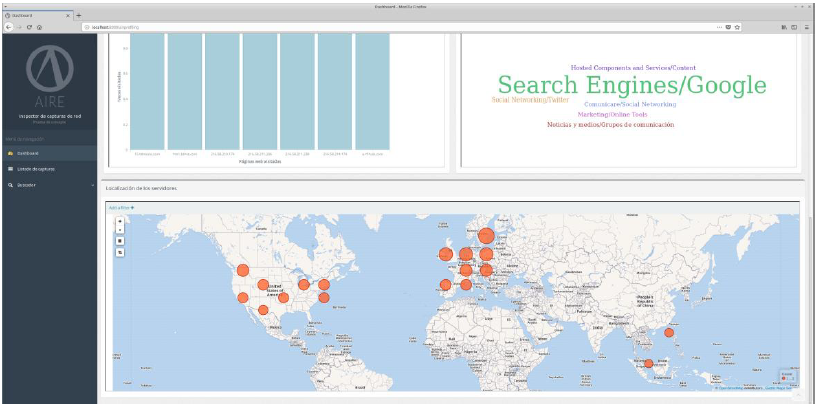Open the page actions three-dot menu
The width and height of the screenshot is (817, 407).
717,27
